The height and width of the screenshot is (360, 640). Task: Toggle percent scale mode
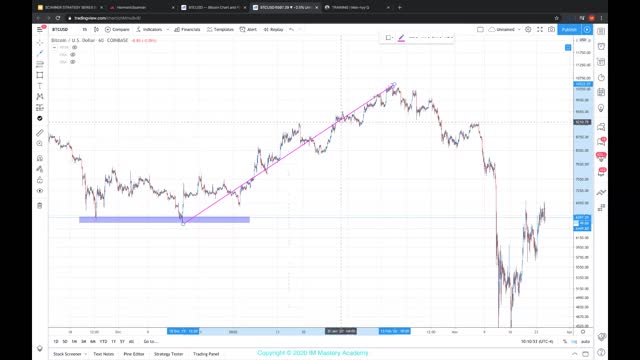565,342
